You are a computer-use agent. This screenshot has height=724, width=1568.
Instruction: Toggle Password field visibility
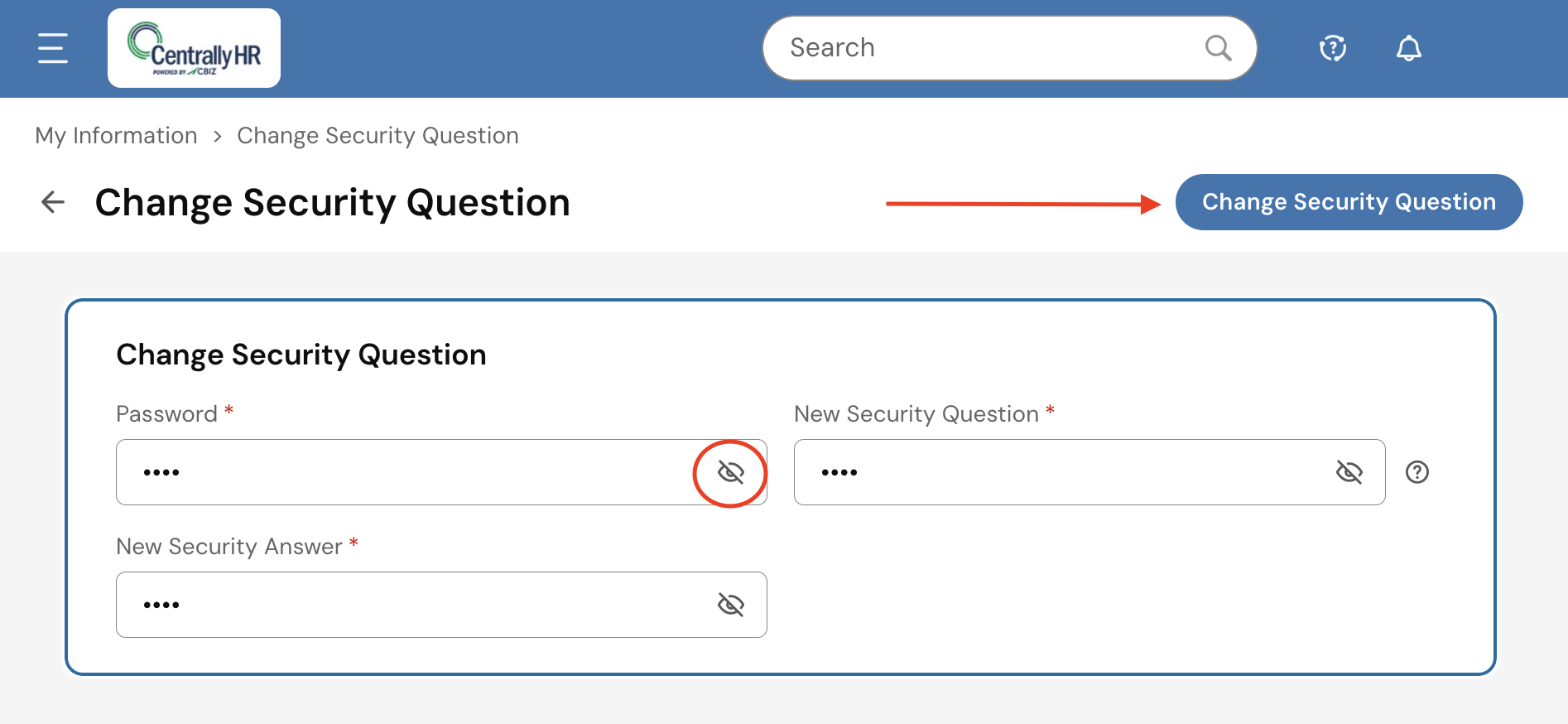tap(730, 472)
